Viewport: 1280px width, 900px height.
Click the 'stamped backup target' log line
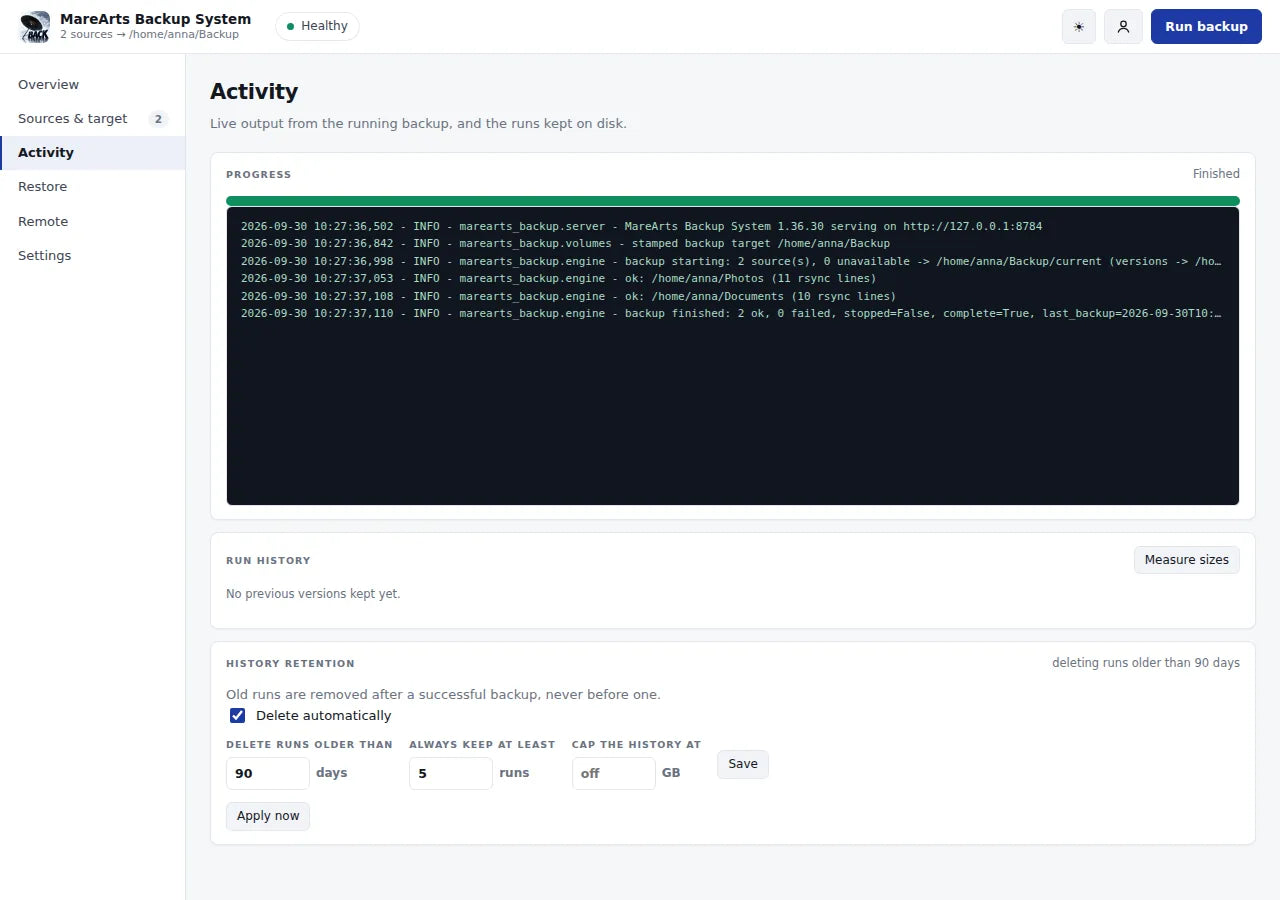tap(565, 244)
